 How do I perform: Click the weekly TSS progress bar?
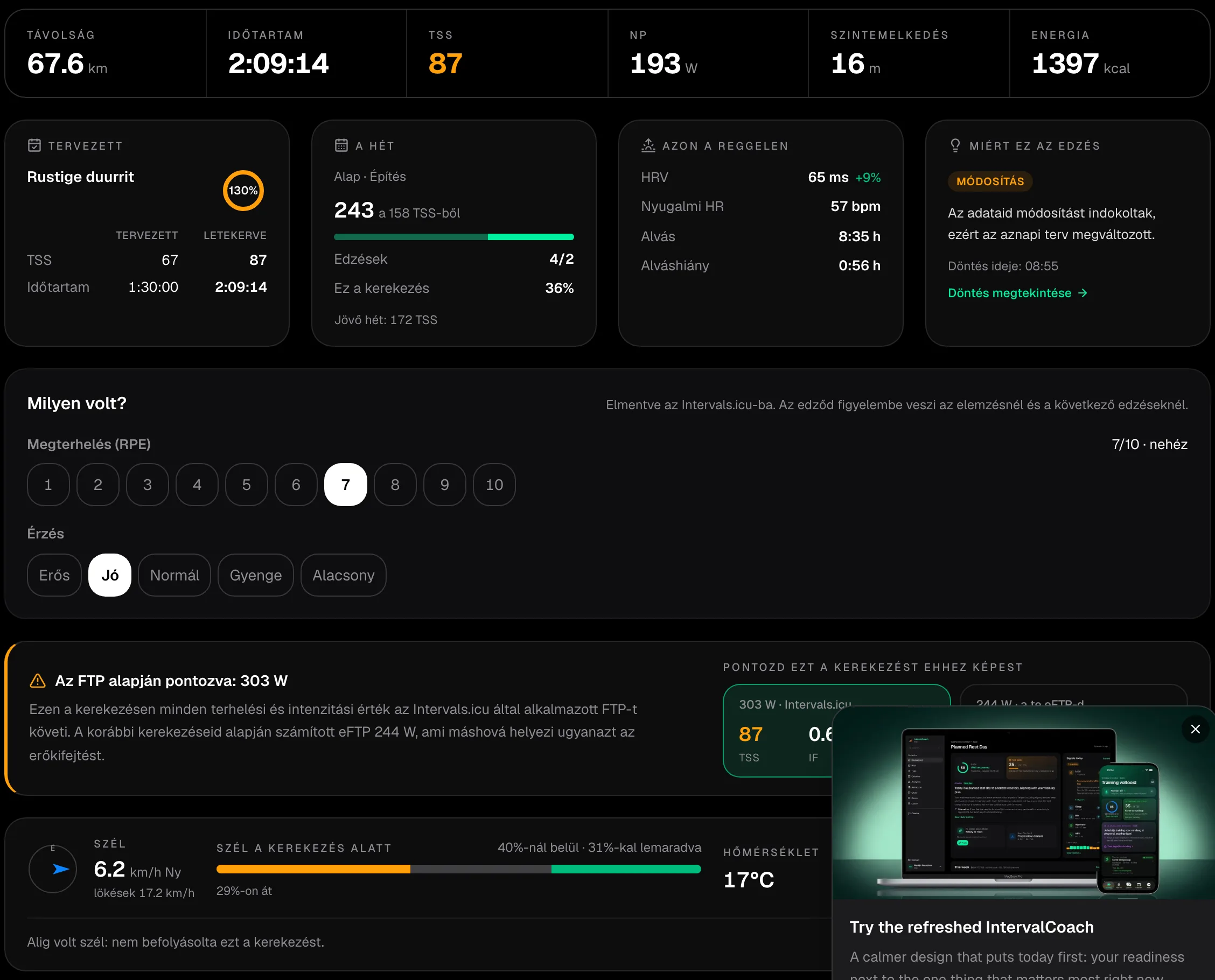tap(454, 237)
